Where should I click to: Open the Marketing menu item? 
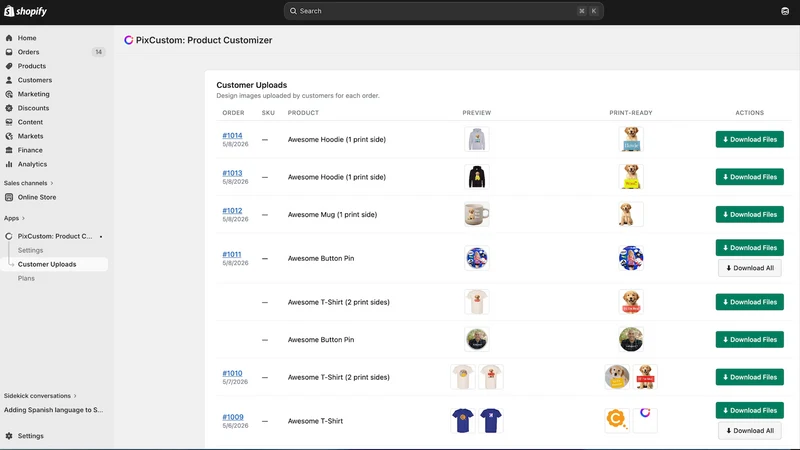[34, 94]
